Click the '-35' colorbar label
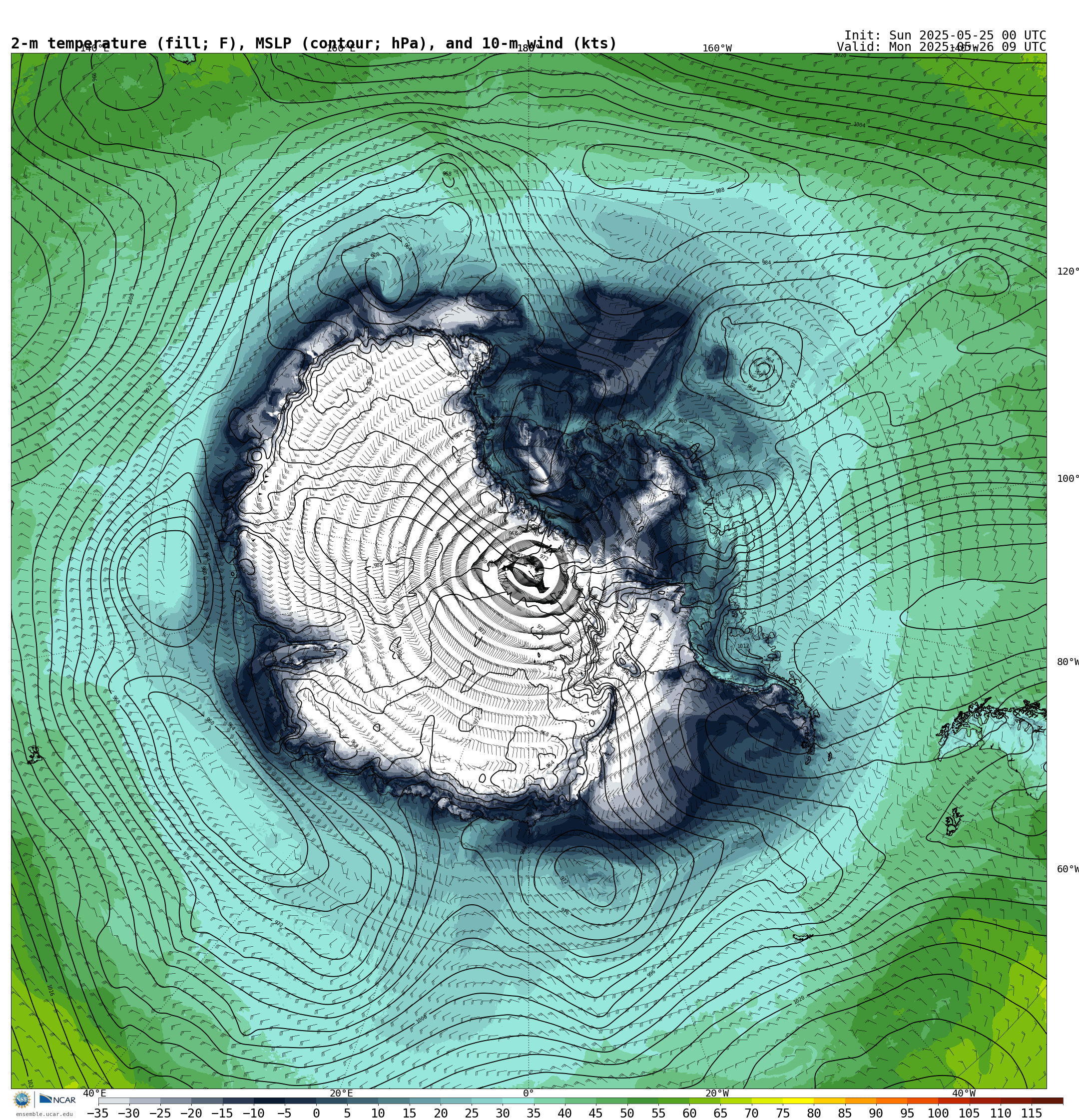 [98, 1113]
